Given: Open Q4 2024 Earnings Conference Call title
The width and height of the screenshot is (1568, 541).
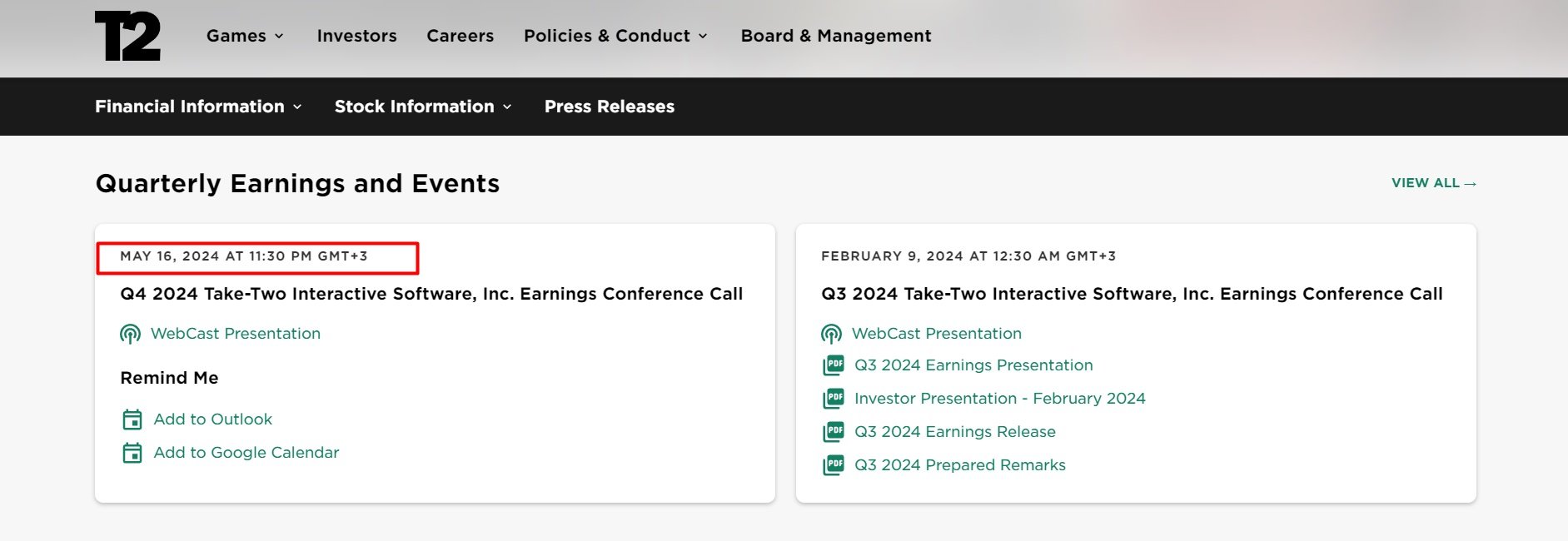Looking at the screenshot, I should tap(431, 294).
